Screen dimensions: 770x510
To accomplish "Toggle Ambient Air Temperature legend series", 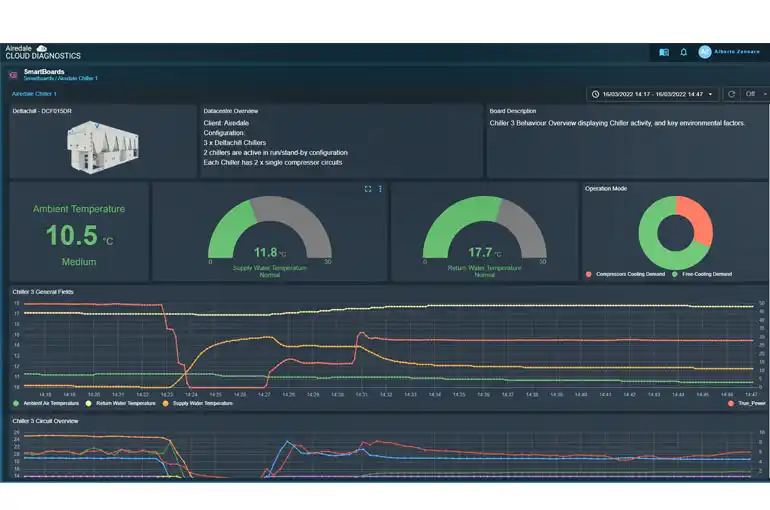I will click(44, 403).
